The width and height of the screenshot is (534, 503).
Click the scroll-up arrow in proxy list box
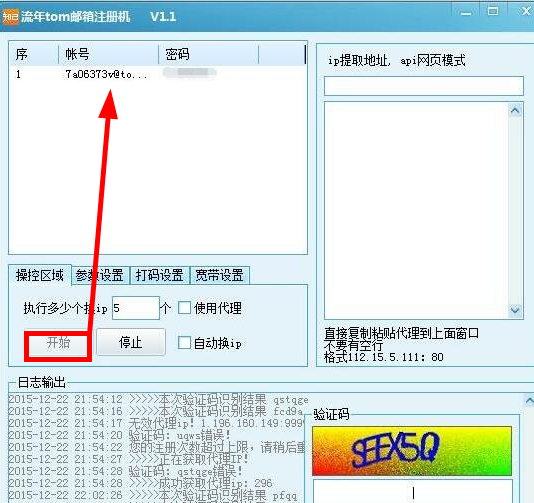click(515, 111)
